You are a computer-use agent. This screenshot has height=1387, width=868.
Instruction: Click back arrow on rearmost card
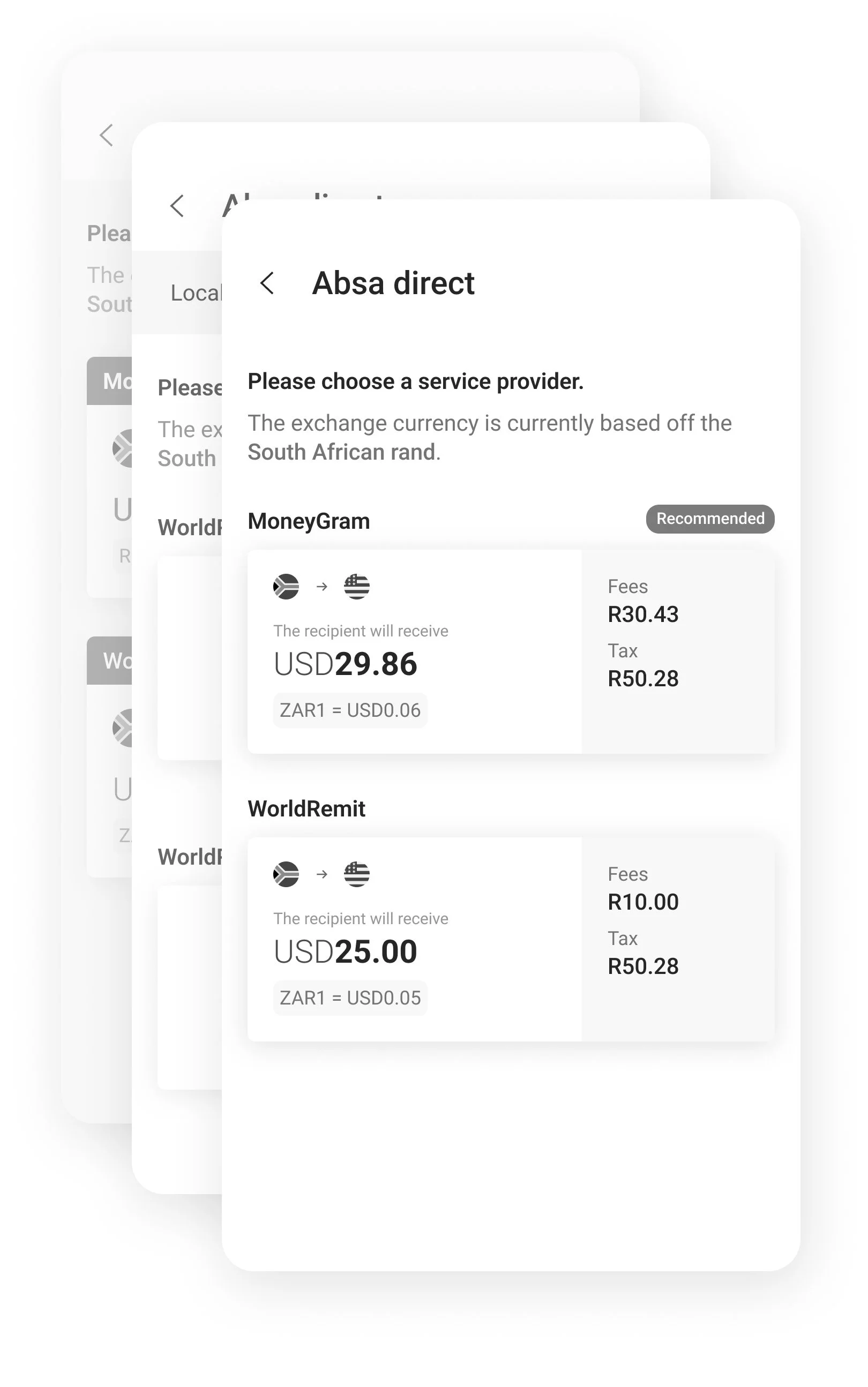[106, 136]
